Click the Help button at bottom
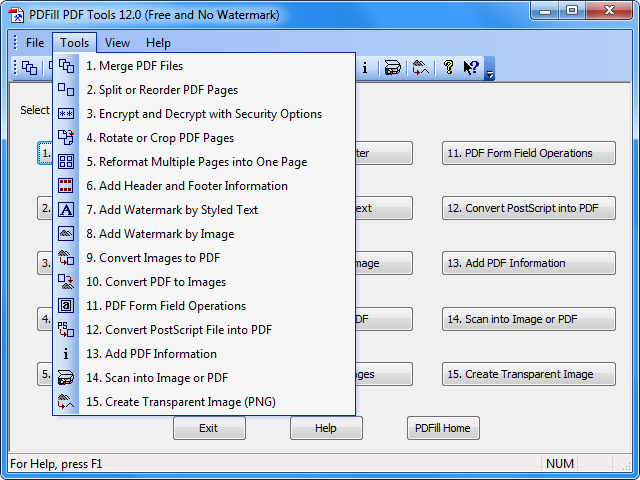 [326, 428]
